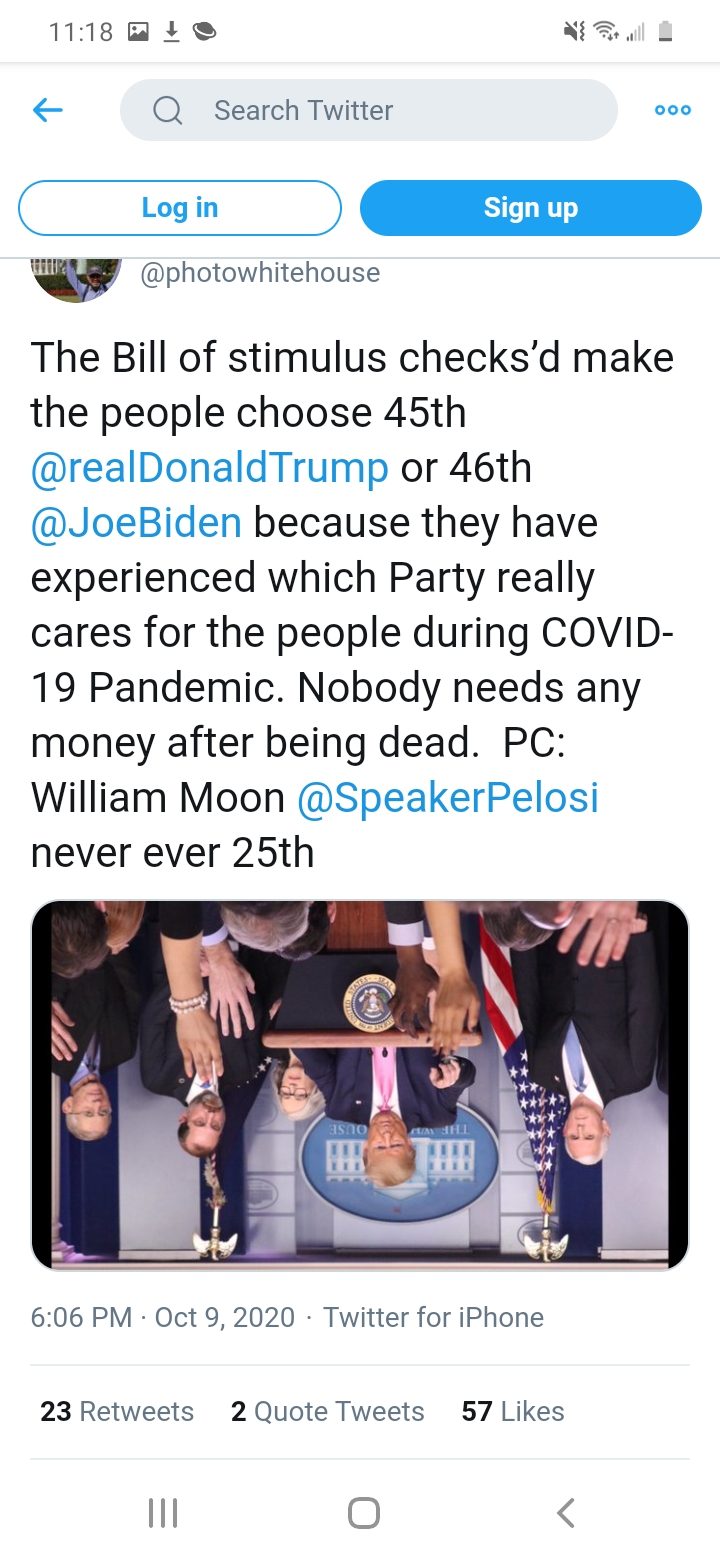Tap the Android back navigation chevron
This screenshot has width=720, height=1560.
(x=565, y=1512)
